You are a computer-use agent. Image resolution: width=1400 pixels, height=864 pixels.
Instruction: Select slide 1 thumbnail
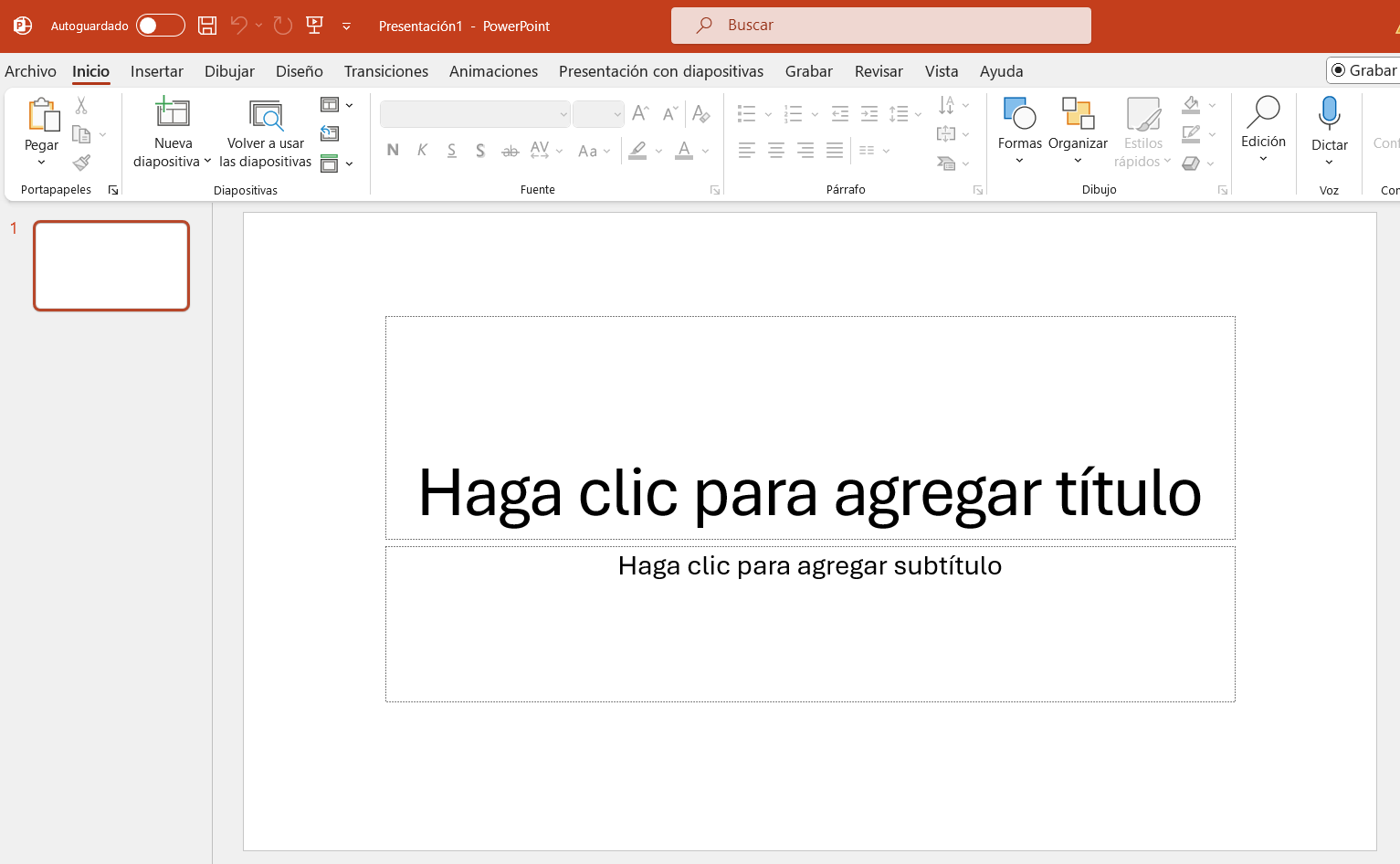111,266
